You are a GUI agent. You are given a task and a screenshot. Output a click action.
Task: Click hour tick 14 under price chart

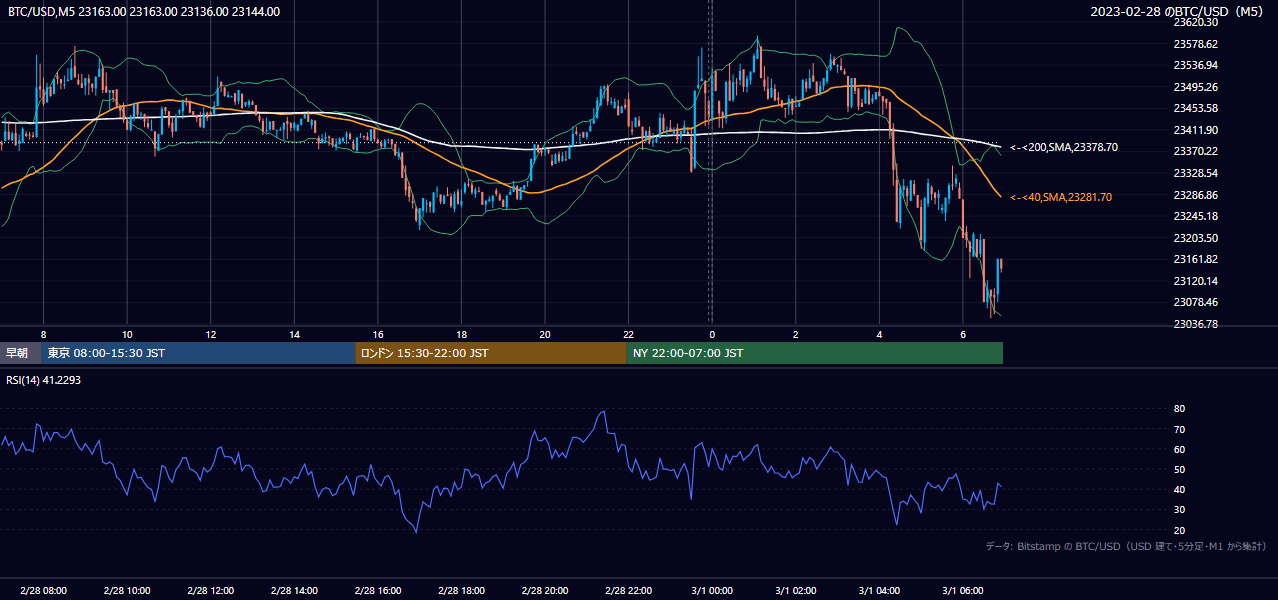(294, 334)
